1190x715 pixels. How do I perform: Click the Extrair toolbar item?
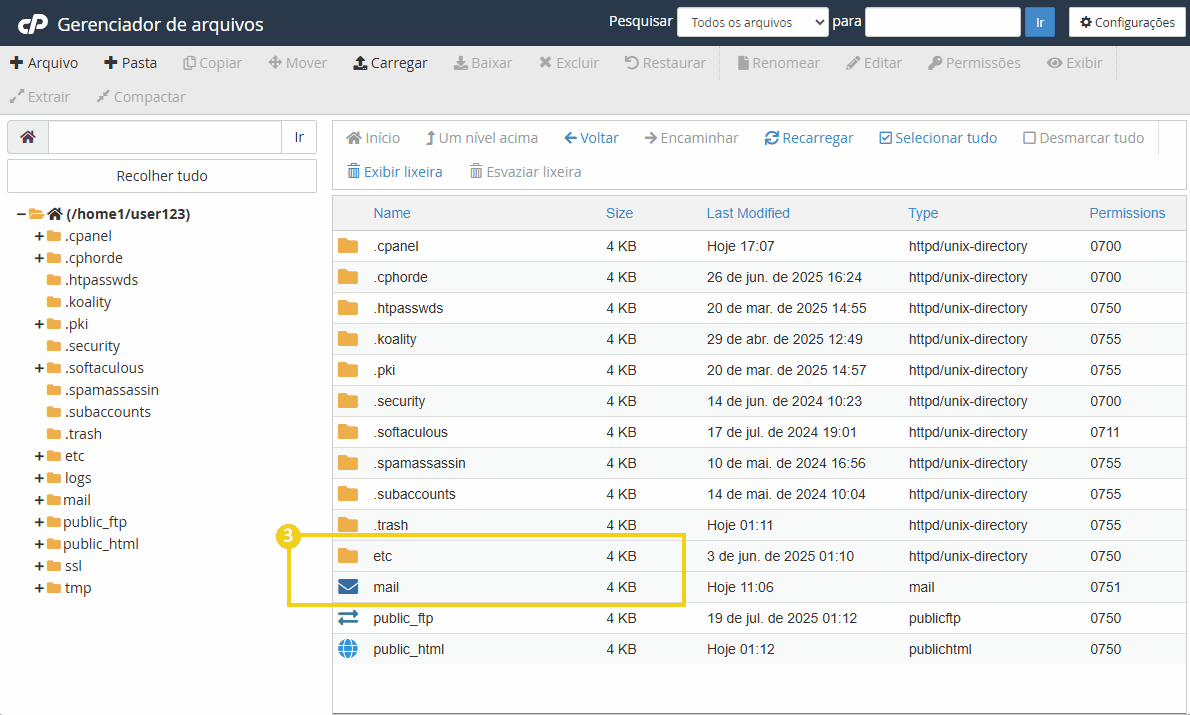pyautogui.click(x=39, y=97)
